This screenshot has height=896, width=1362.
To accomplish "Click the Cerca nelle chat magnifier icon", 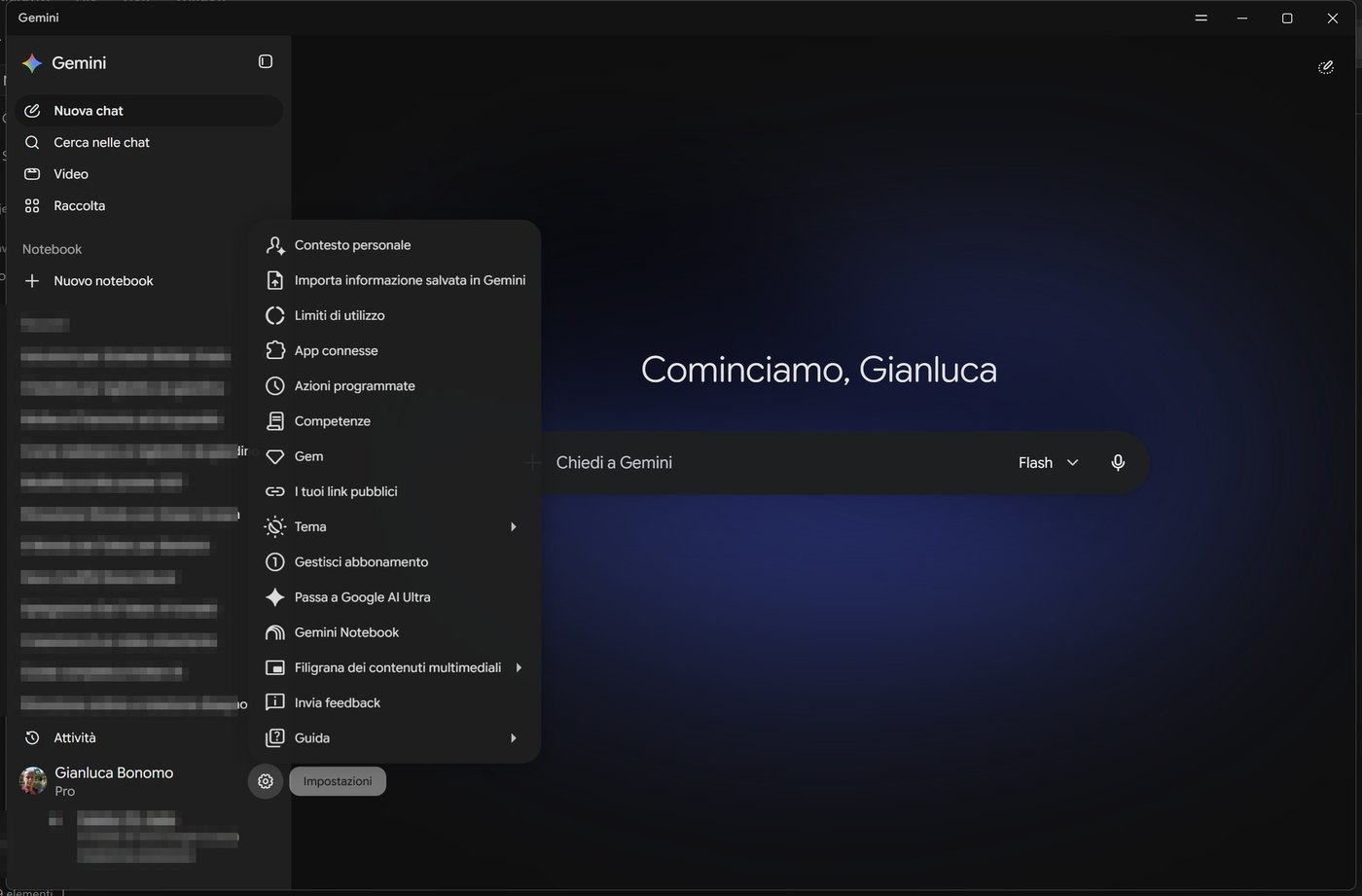I will click(32, 142).
